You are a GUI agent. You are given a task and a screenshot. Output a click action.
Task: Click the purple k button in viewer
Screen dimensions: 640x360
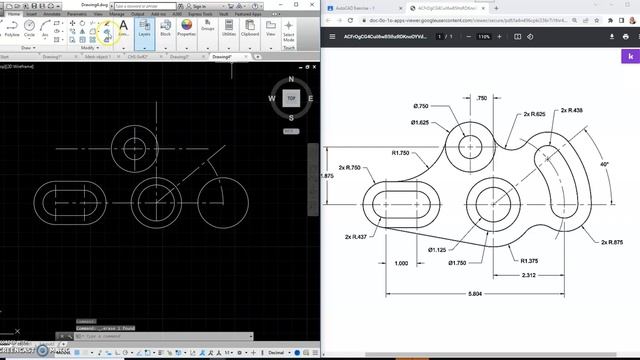[630, 56]
